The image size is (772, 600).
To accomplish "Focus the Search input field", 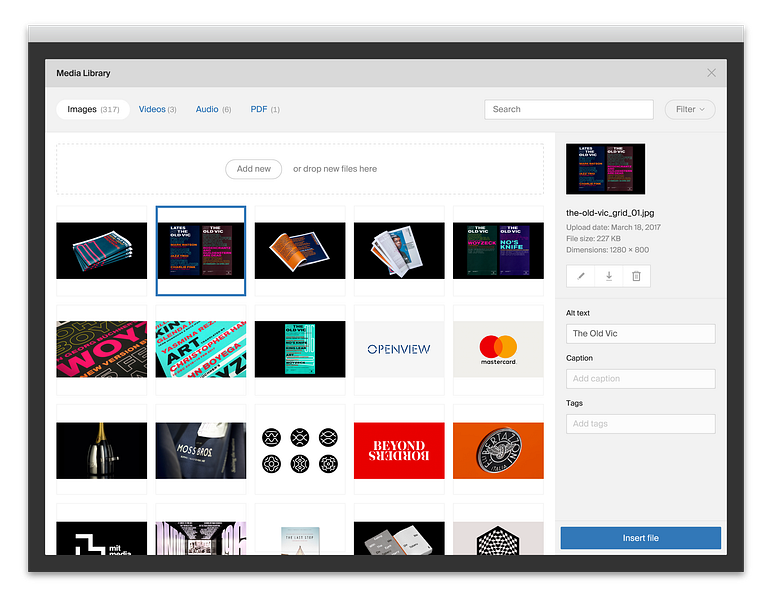I will pyautogui.click(x=569, y=109).
